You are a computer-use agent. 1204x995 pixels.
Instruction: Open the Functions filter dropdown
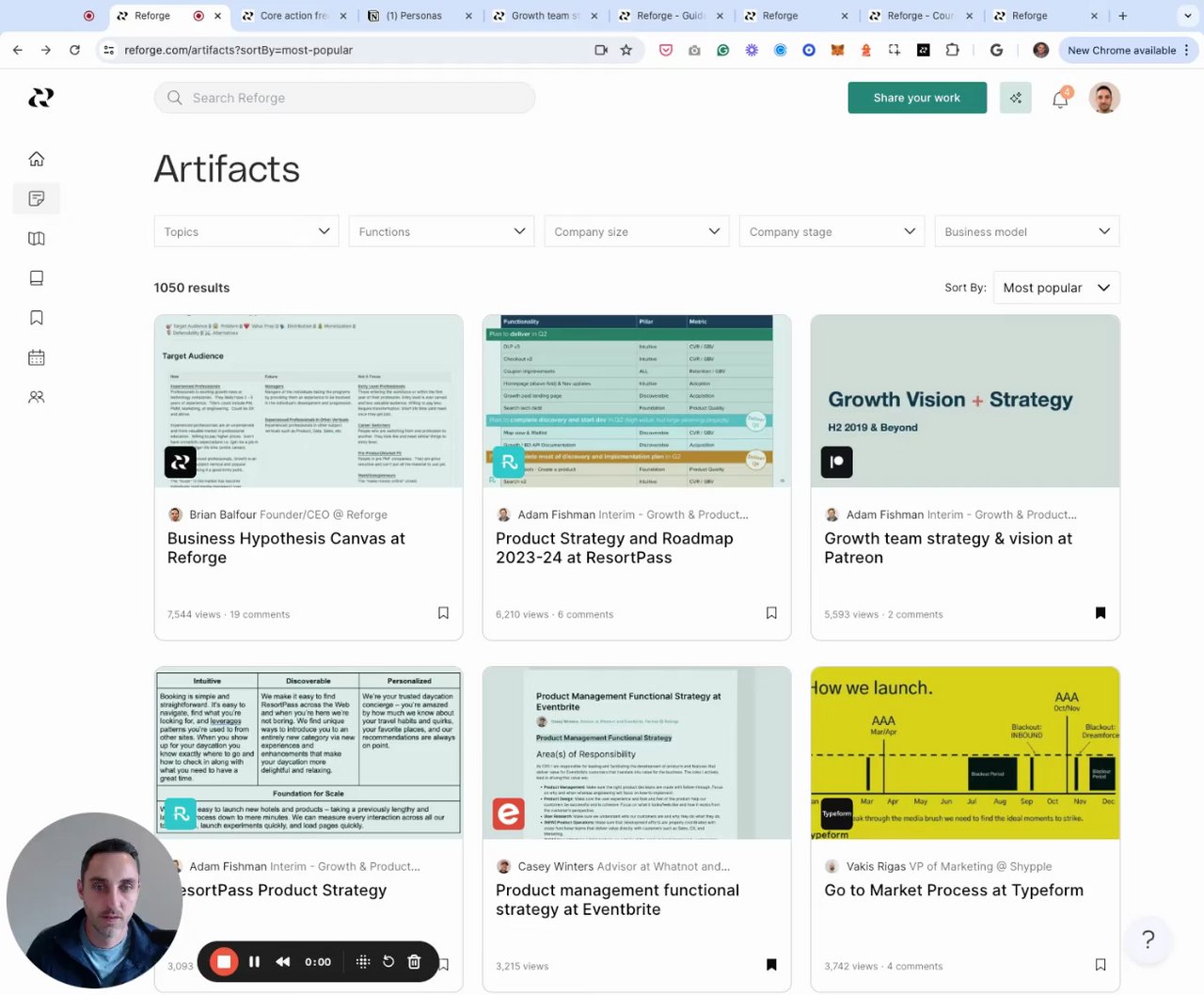441,231
